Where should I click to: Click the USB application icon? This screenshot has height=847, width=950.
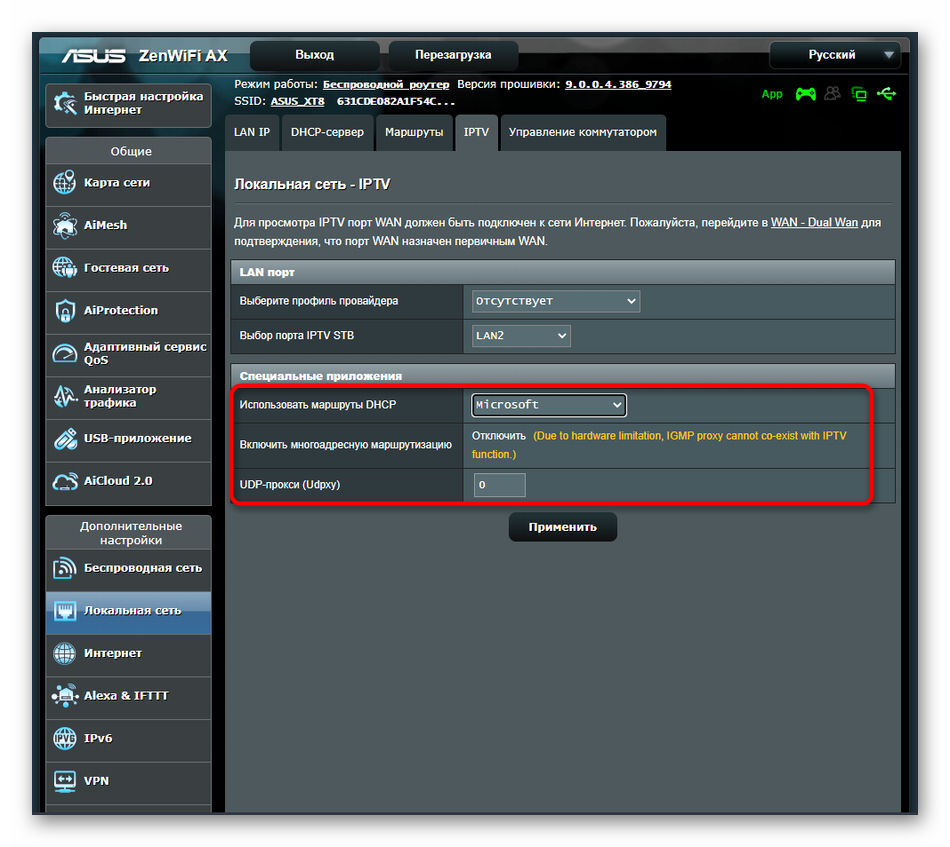[65, 439]
